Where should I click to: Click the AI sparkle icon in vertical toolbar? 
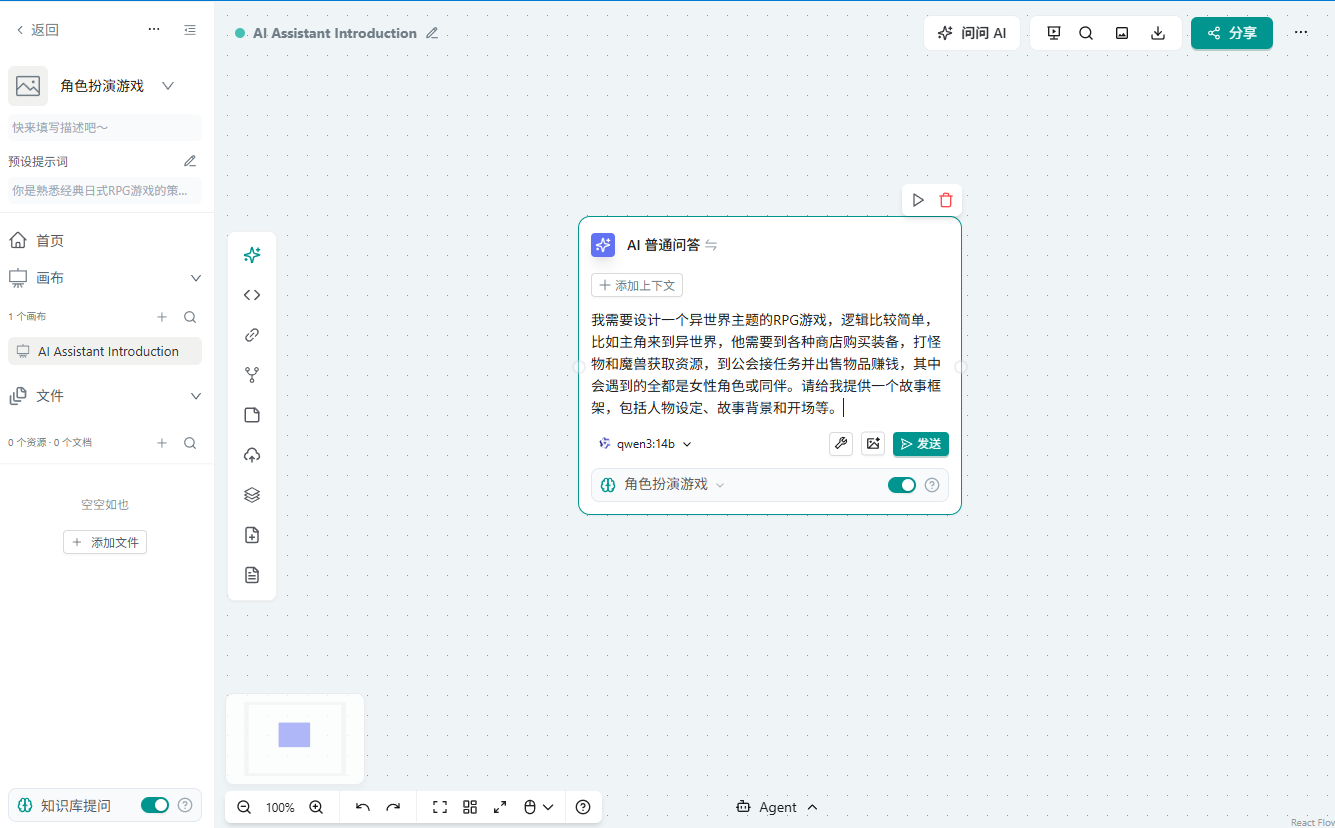tap(252, 255)
